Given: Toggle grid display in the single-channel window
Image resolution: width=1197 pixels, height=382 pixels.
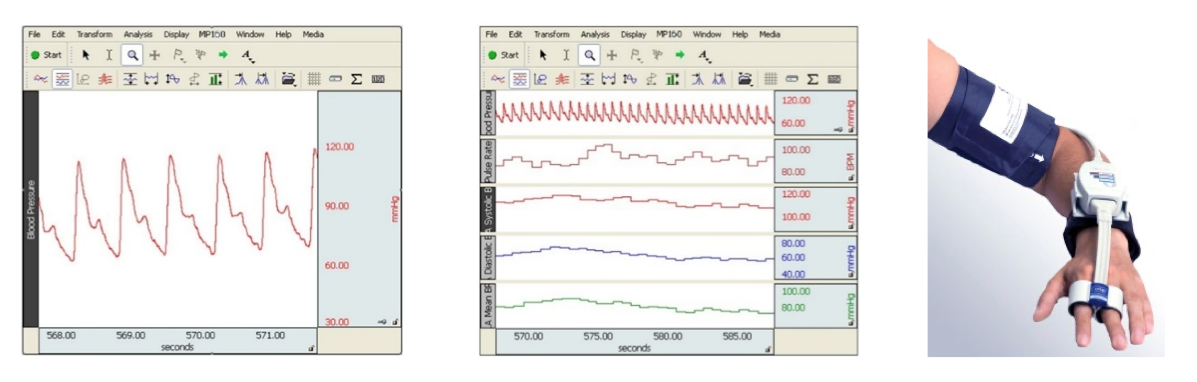Looking at the screenshot, I should (x=314, y=79).
